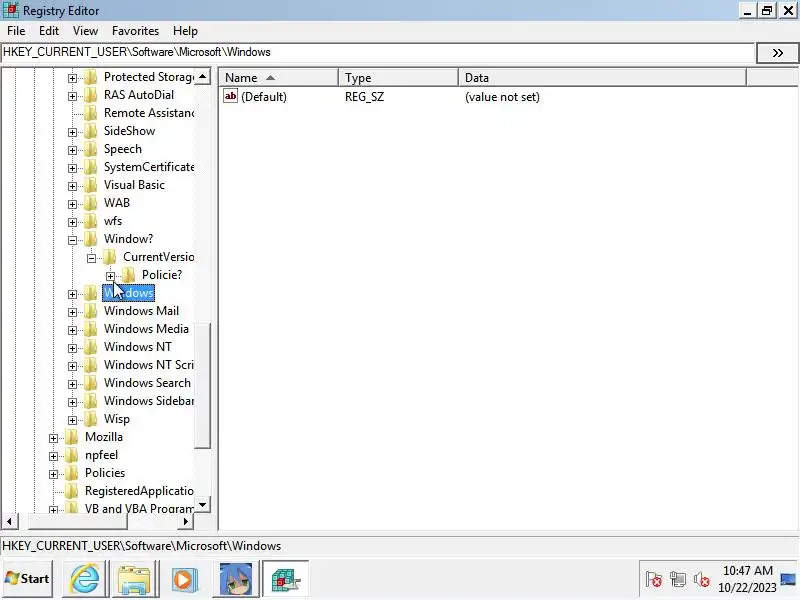Expand the Windows Search key
This screenshot has height=600, width=800.
tap(72, 384)
